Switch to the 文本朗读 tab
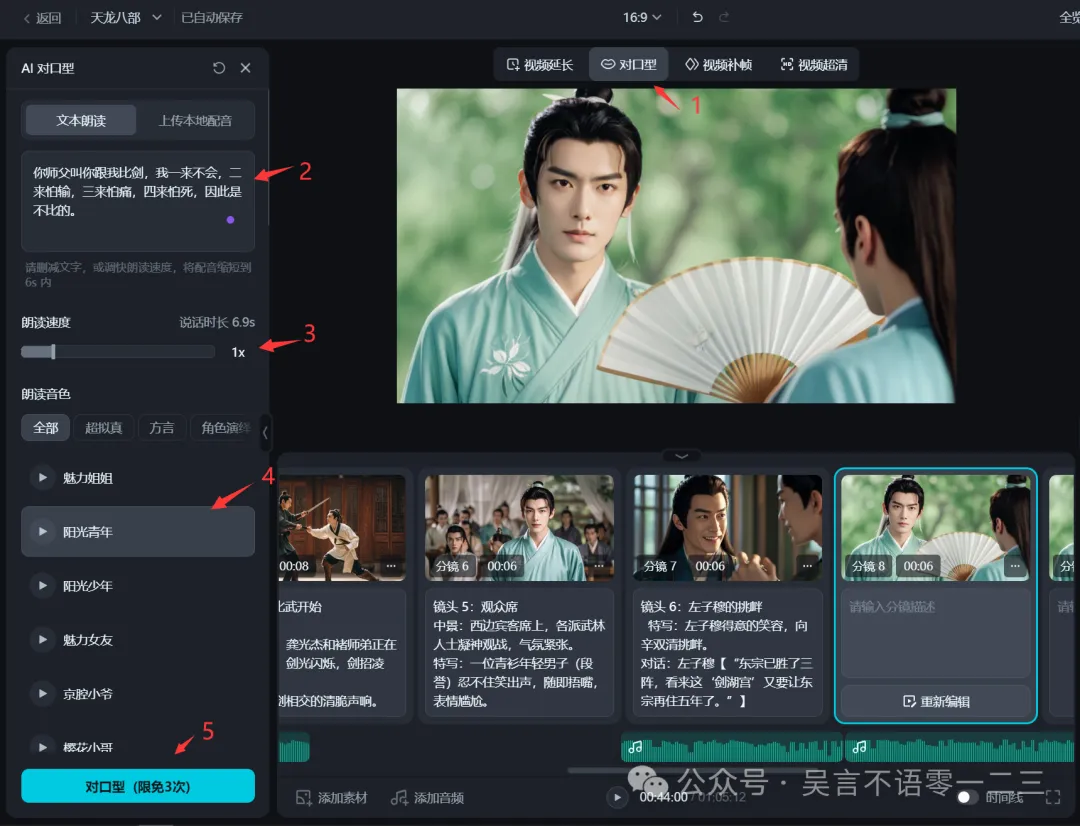Screen dimensions: 1080x826 tap(81, 121)
